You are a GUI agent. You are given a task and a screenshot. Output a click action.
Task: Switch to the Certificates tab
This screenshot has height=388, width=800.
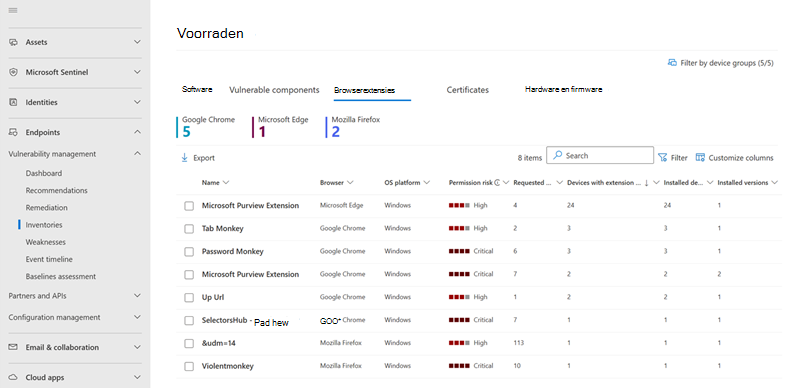pyautogui.click(x=468, y=90)
